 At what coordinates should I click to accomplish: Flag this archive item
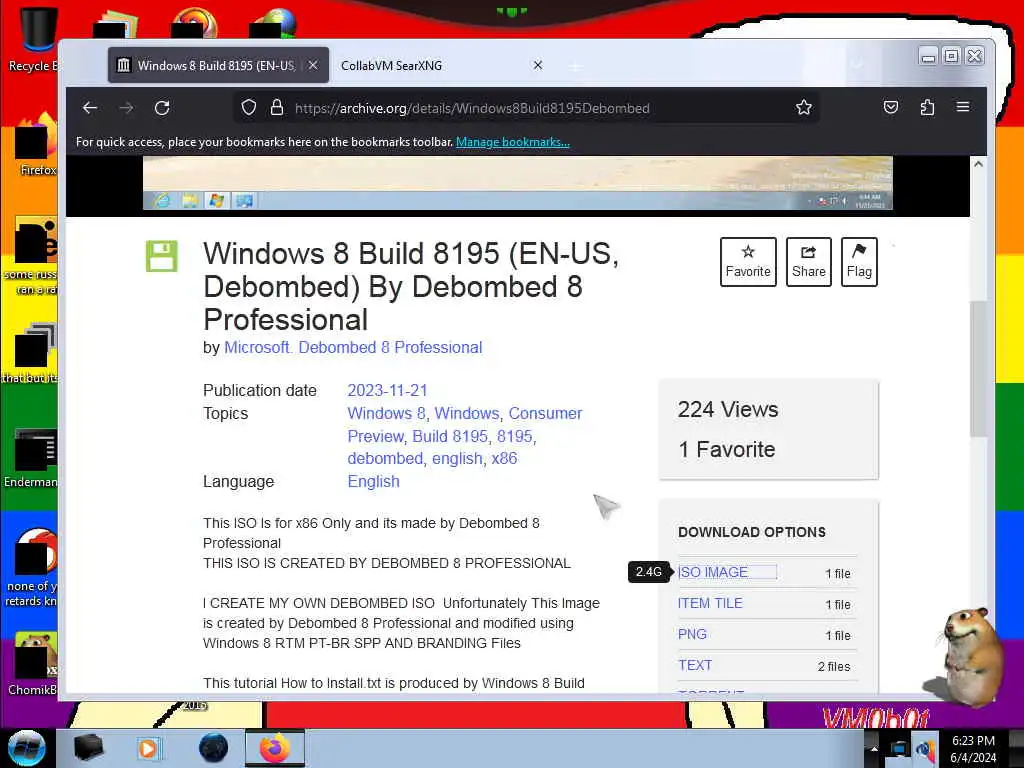tap(859, 262)
